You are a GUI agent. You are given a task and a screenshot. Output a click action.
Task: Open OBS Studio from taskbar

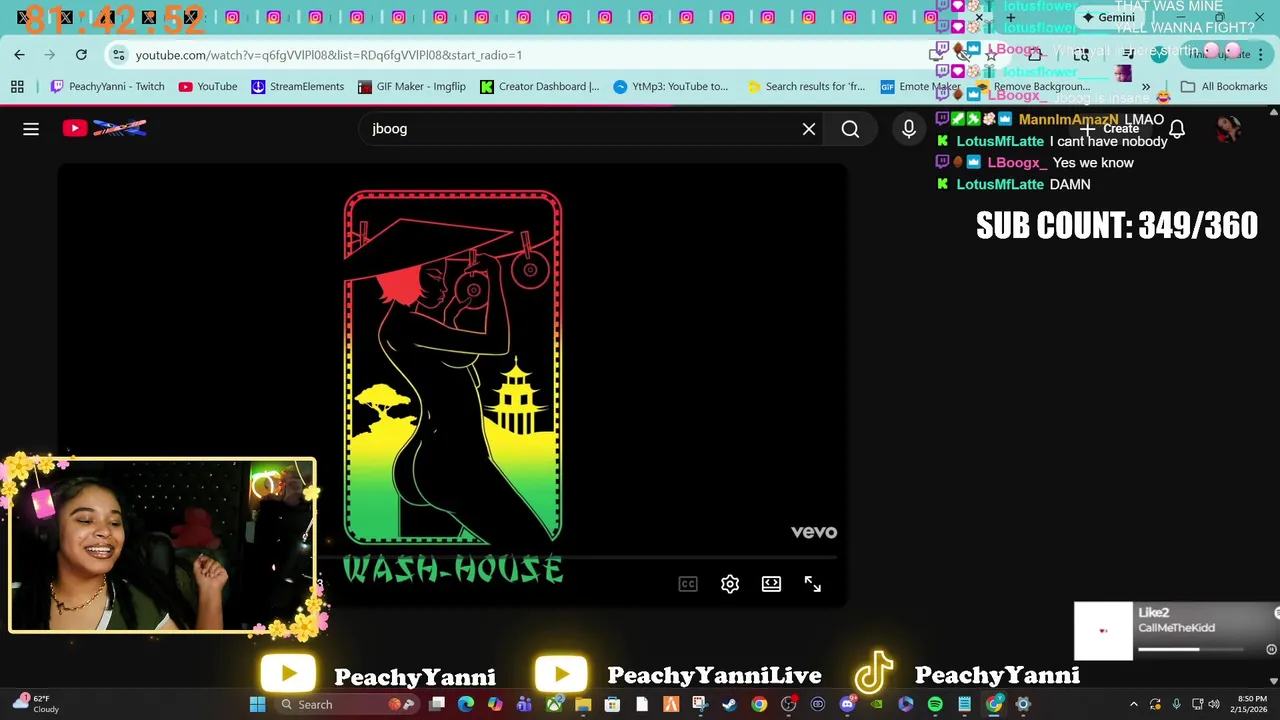[788, 705]
